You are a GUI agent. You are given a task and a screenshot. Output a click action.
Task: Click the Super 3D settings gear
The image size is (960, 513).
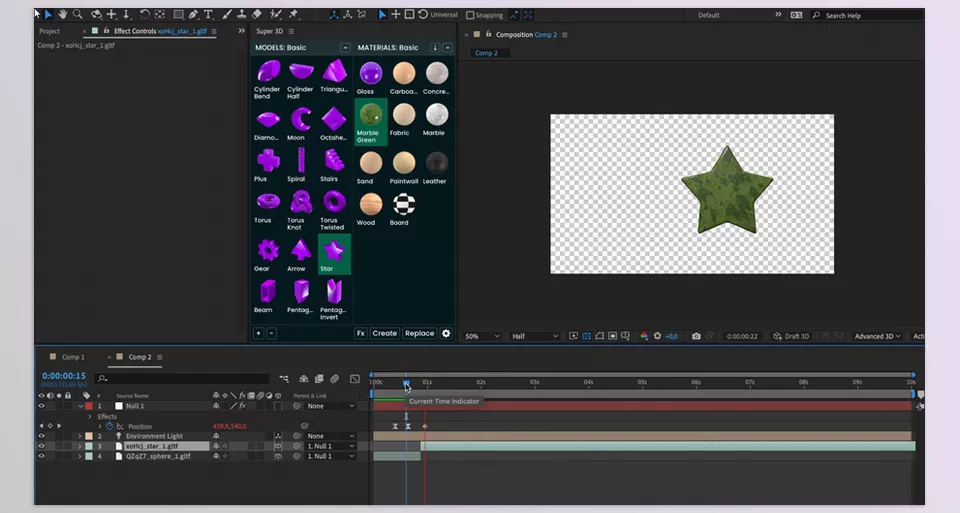coord(446,333)
